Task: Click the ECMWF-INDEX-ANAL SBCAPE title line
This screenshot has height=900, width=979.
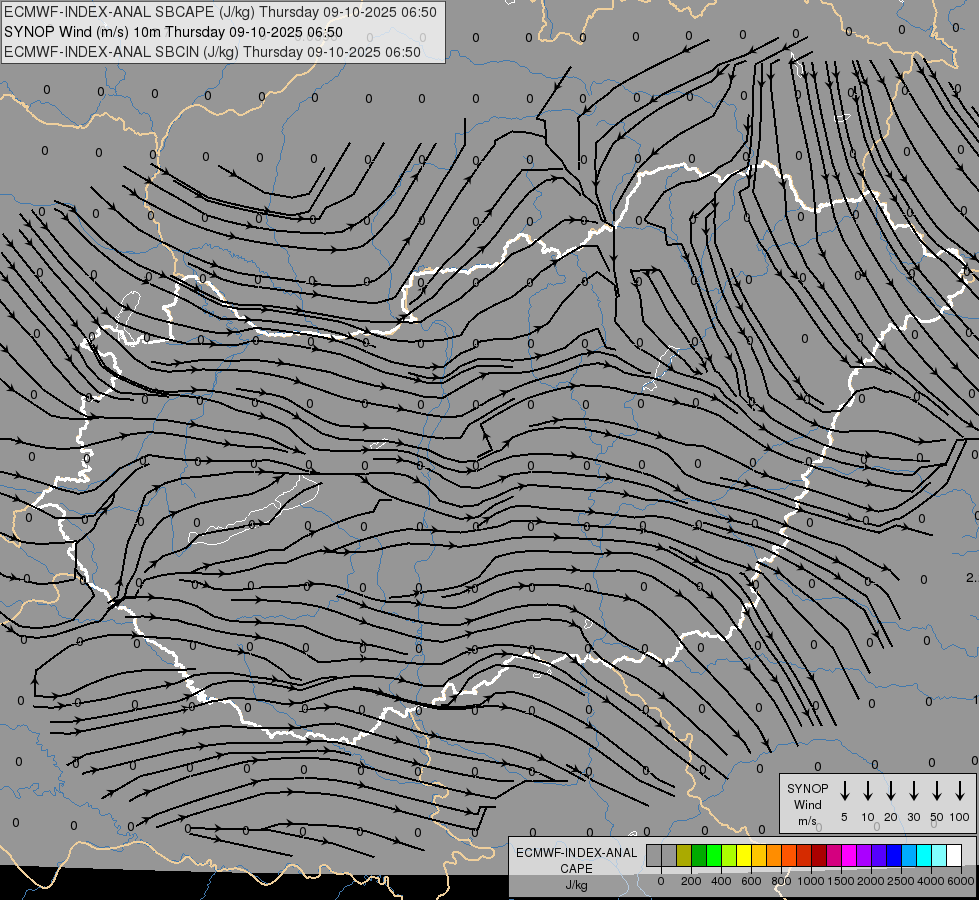Action: (x=220, y=12)
